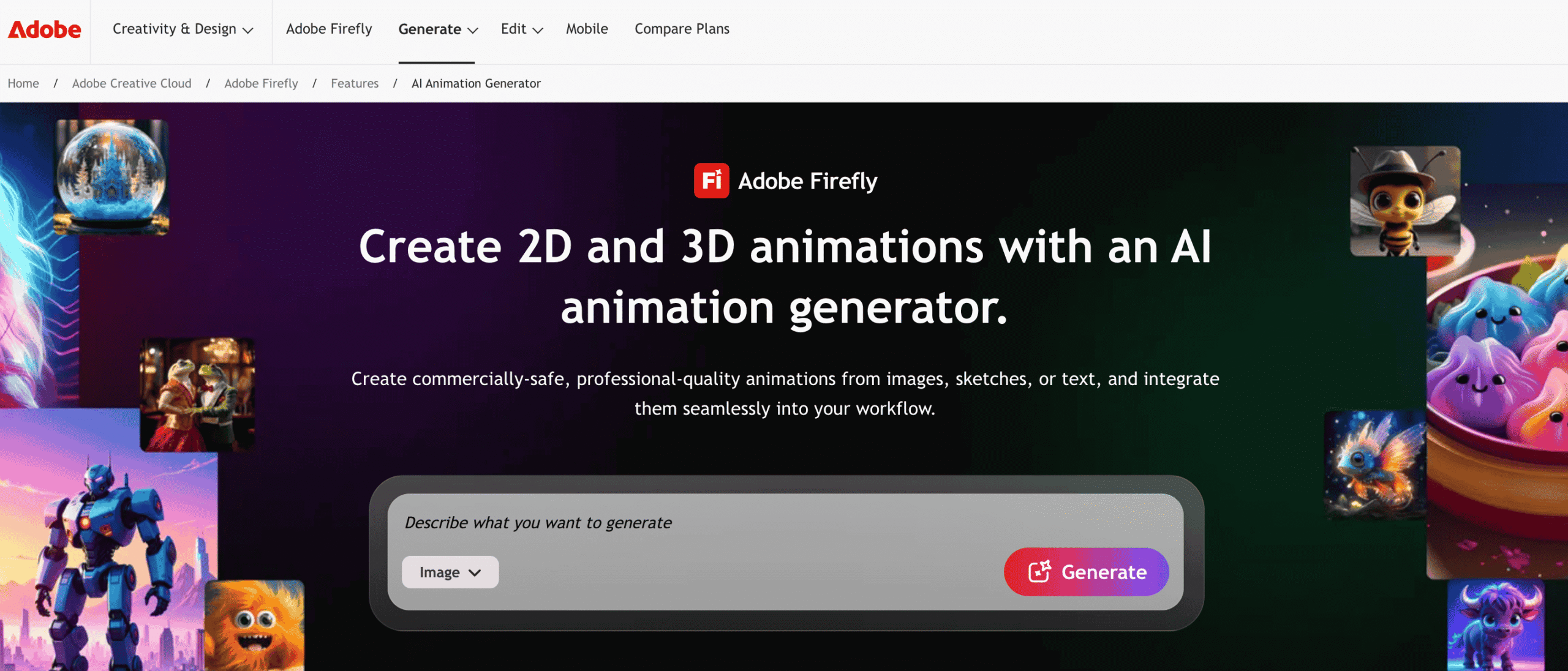1568x671 pixels.
Task: Navigate to Adobe Creative Cloud breadcrumb link
Action: coord(131,83)
